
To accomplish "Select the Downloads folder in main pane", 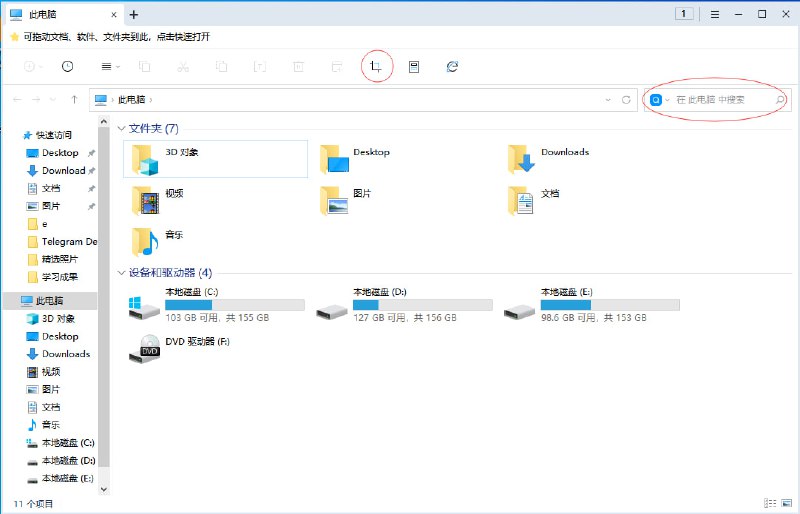I will click(x=564, y=153).
